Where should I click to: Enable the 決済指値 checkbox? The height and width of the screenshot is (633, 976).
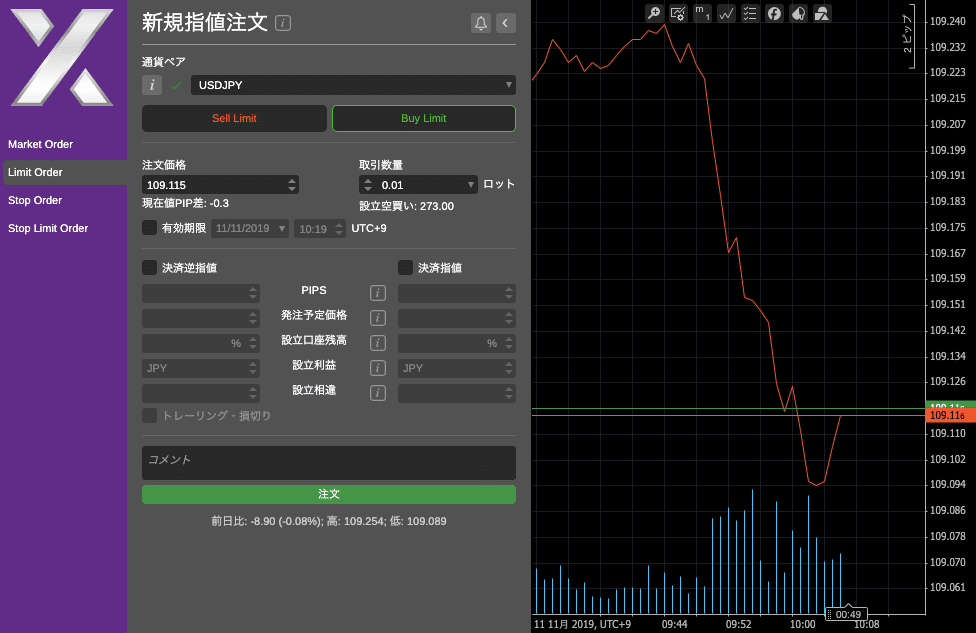[405, 268]
